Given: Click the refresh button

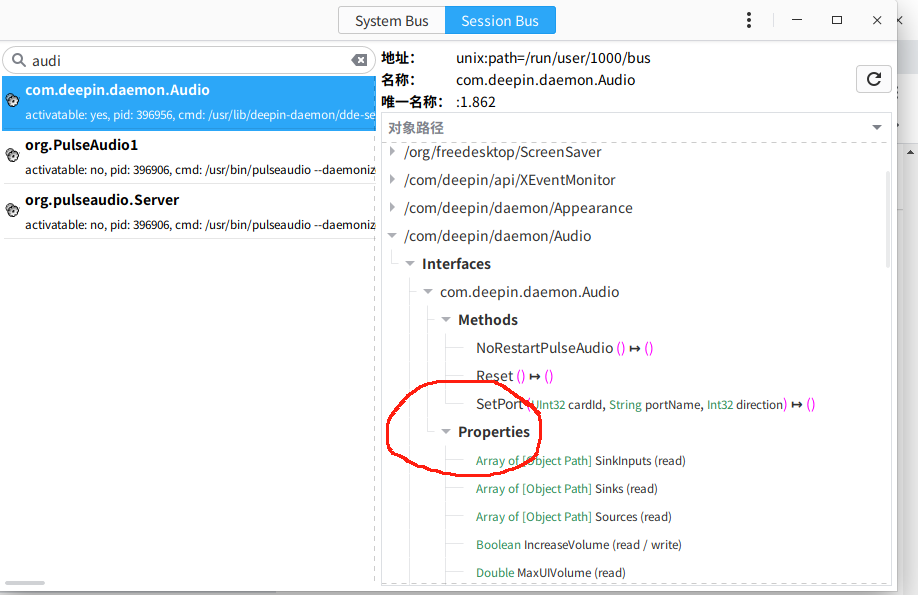Looking at the screenshot, I should (874, 79).
